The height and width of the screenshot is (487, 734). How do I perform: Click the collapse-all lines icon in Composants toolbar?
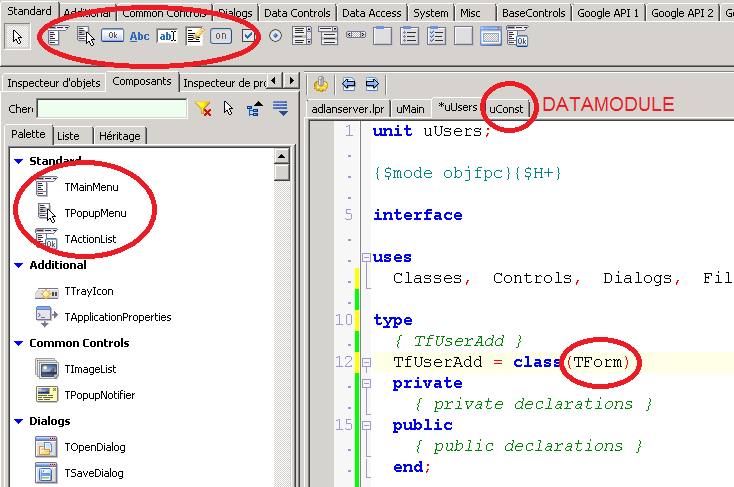(280, 108)
